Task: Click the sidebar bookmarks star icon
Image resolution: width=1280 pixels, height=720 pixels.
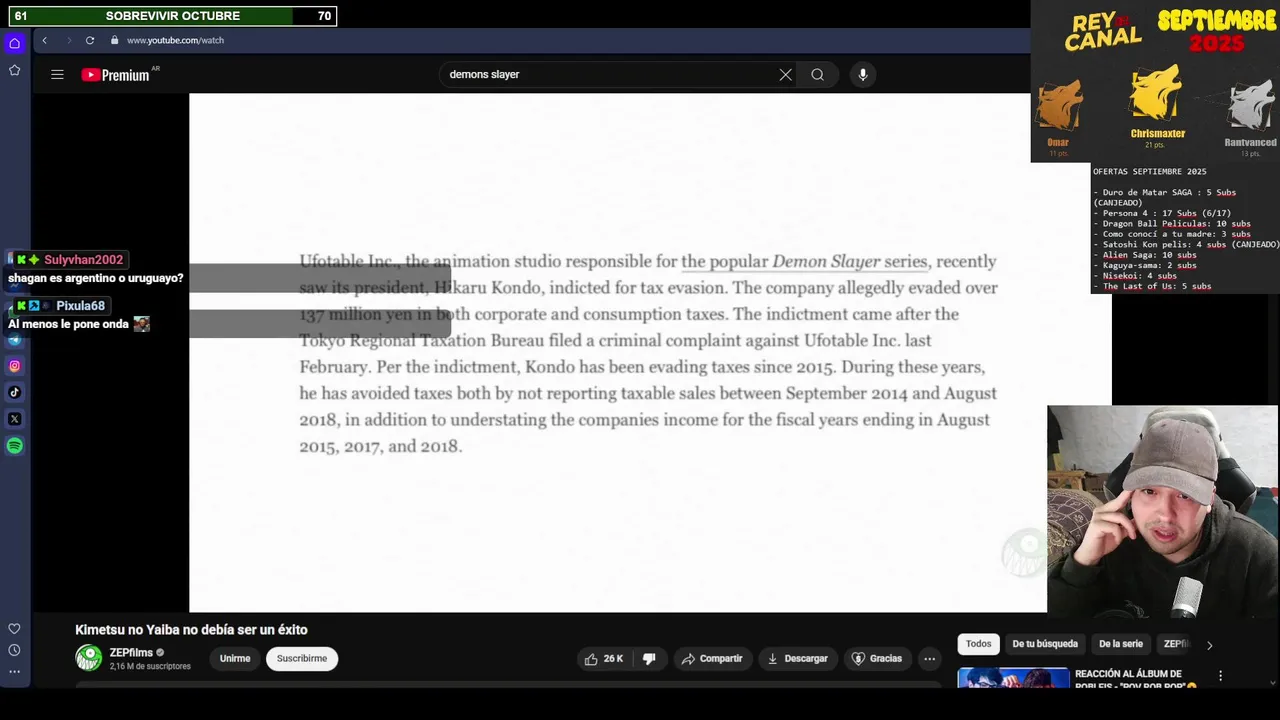Action: coord(14,70)
